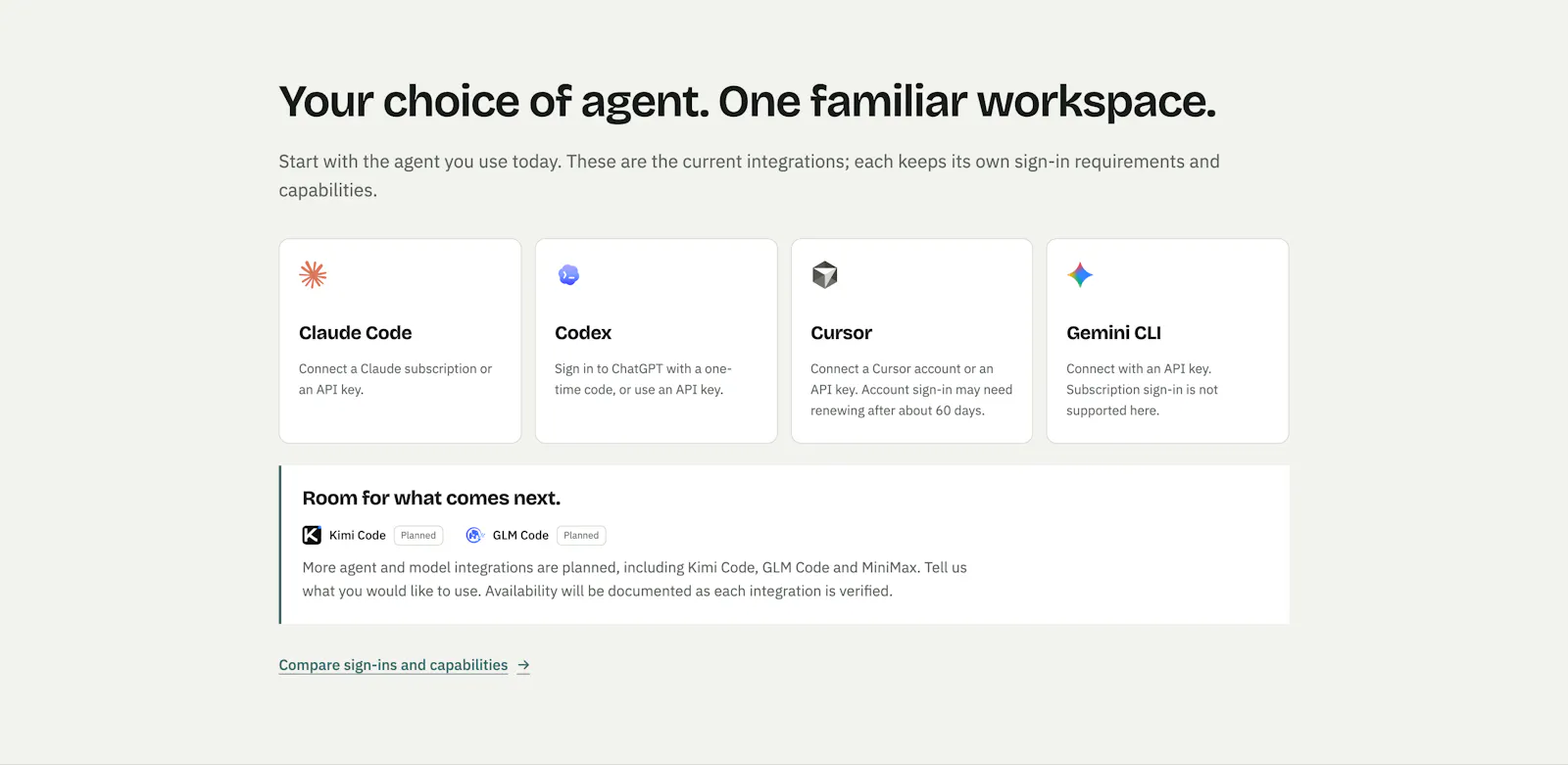This screenshot has width=1568, height=765.
Task: Click the GLM Code logo icon
Action: (475, 535)
